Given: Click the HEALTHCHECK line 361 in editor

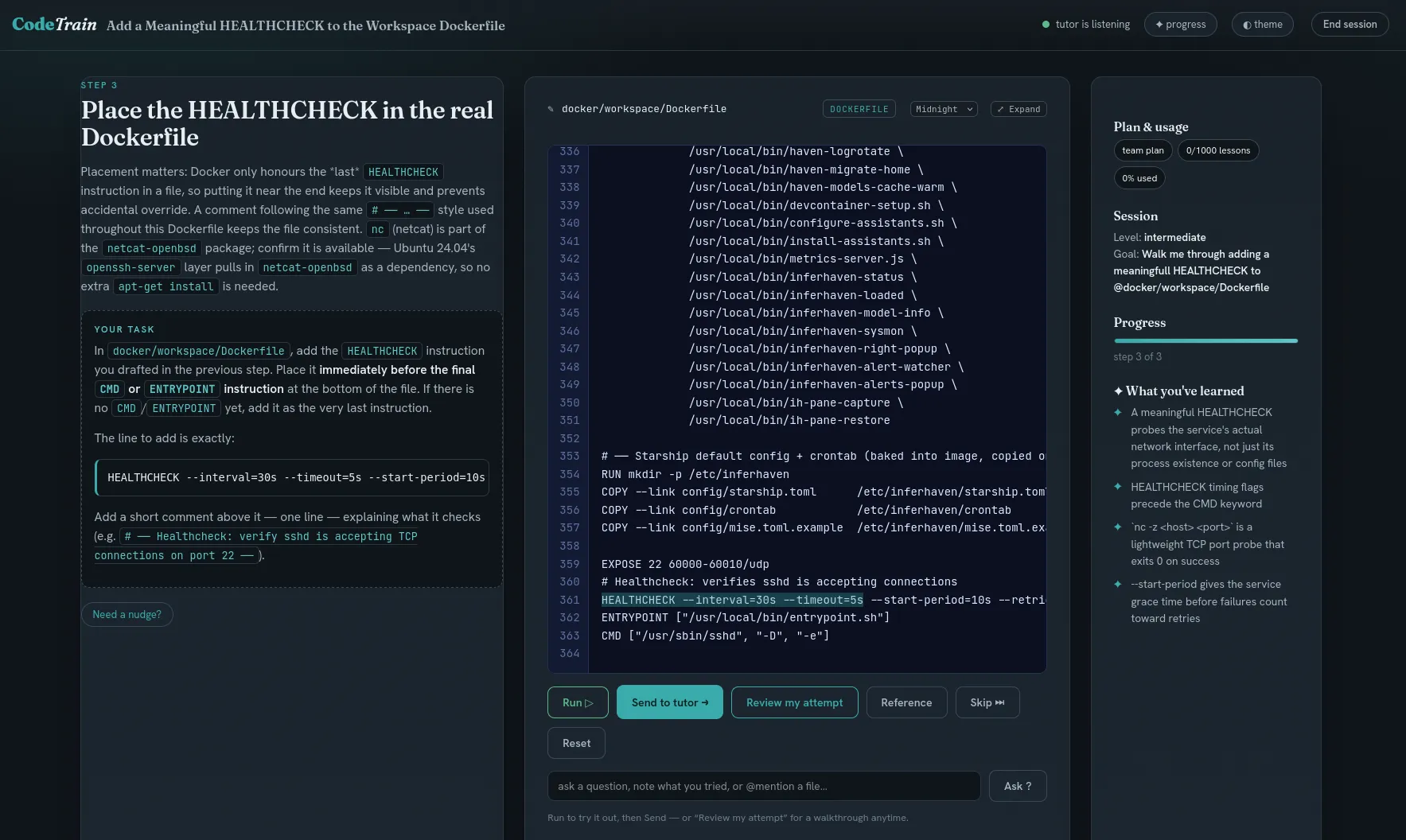Looking at the screenshot, I should pyautogui.click(x=823, y=600).
